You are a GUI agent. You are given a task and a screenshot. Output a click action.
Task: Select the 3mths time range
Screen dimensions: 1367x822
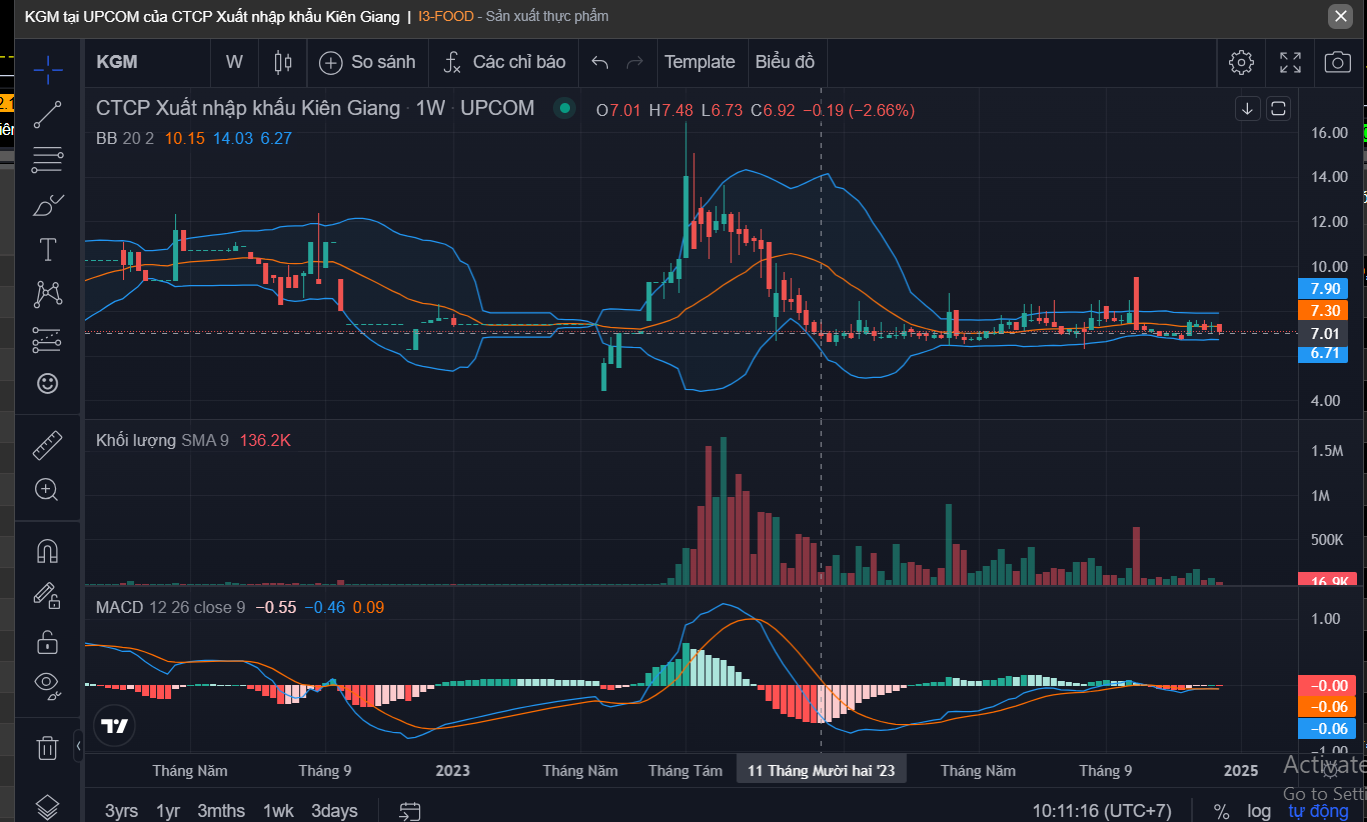221,811
